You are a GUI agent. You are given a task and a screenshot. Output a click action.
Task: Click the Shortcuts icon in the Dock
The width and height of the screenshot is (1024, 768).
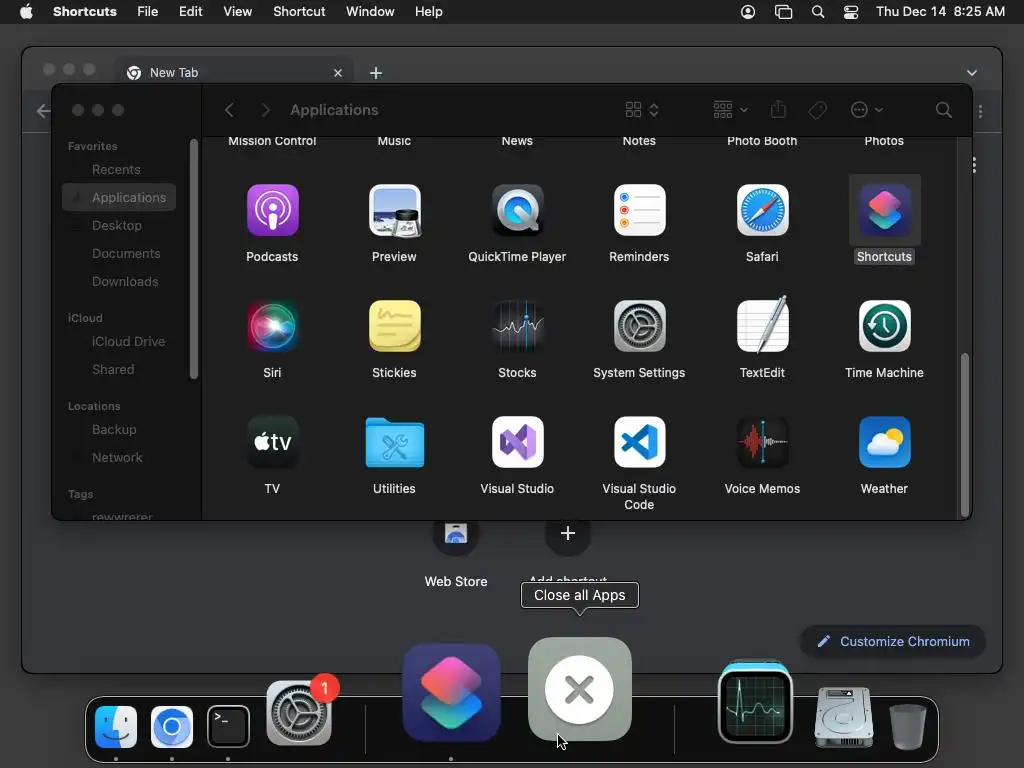pyautogui.click(x=451, y=693)
